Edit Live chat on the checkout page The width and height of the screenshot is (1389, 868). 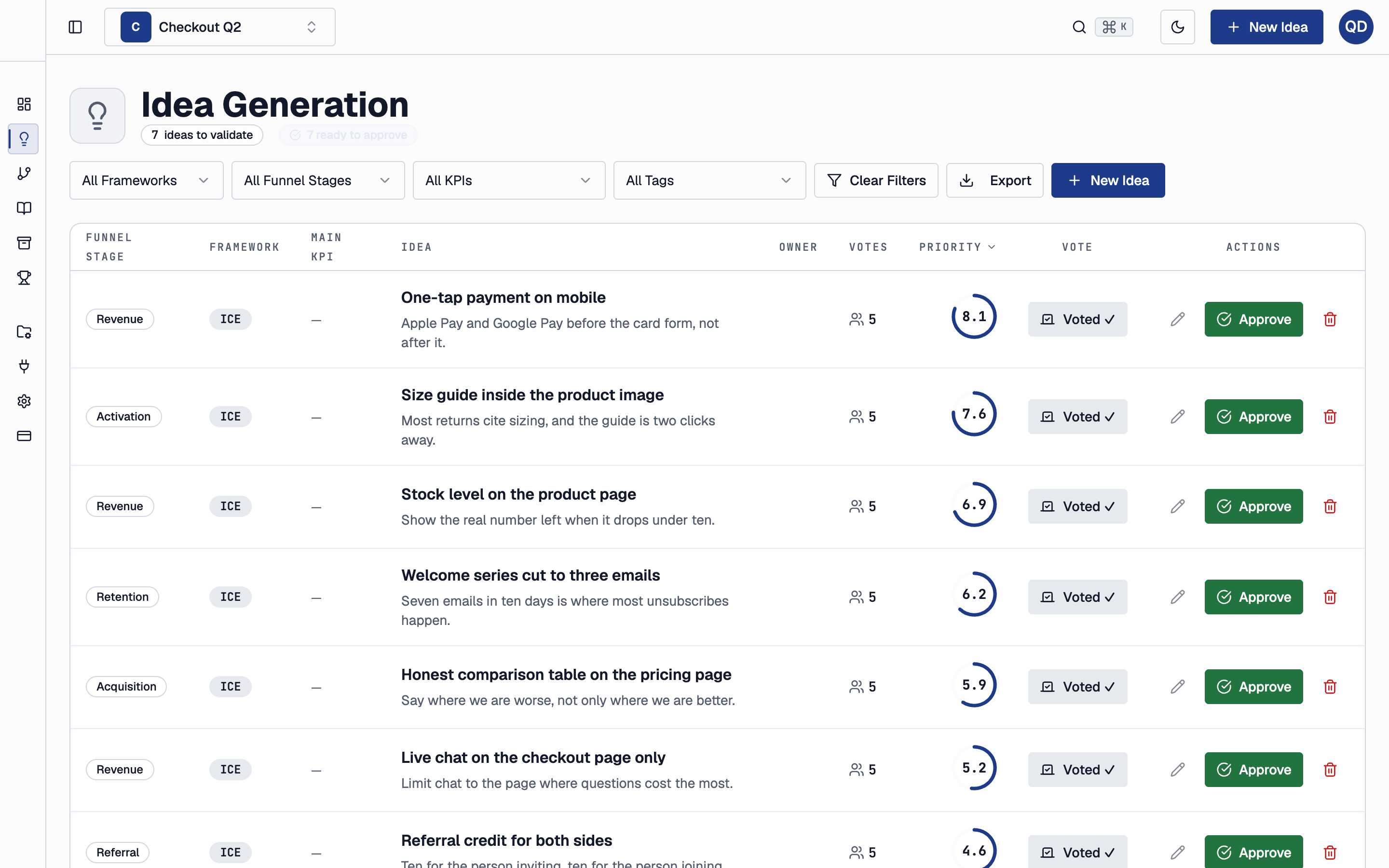pos(1177,769)
